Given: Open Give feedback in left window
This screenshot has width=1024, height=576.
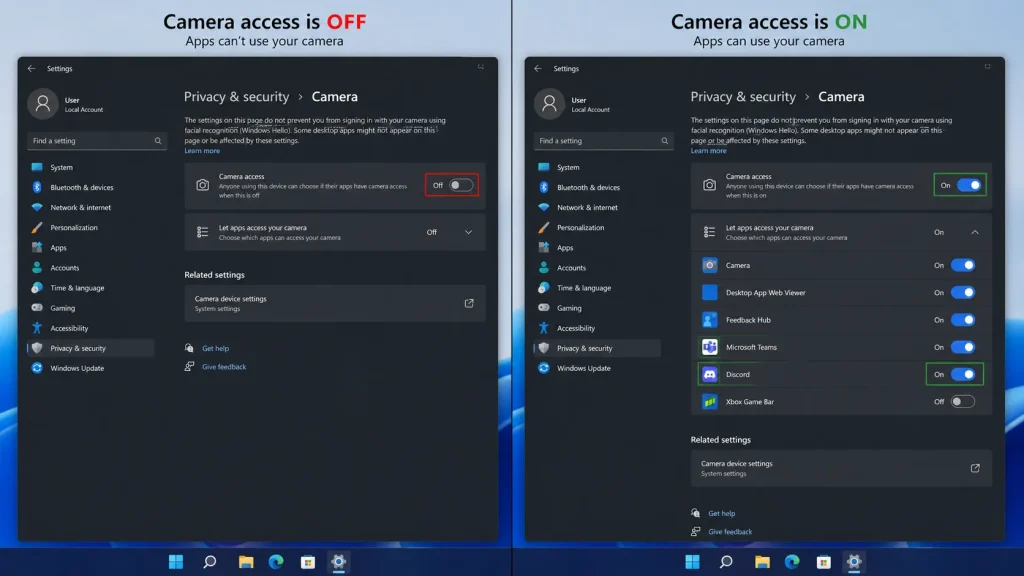Looking at the screenshot, I should [224, 367].
